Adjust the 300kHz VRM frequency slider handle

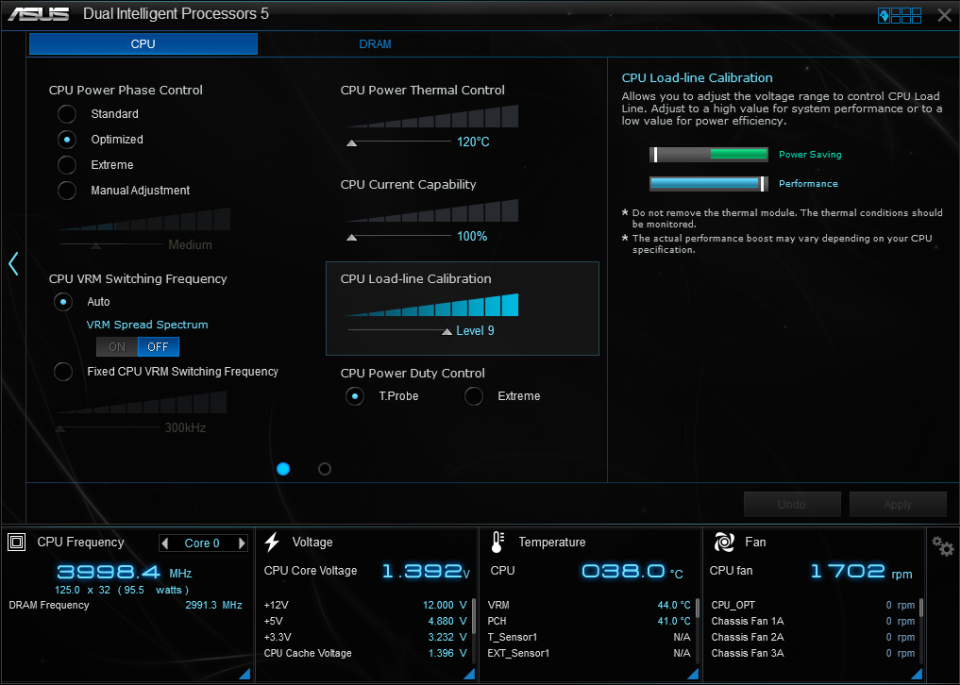tap(60, 429)
